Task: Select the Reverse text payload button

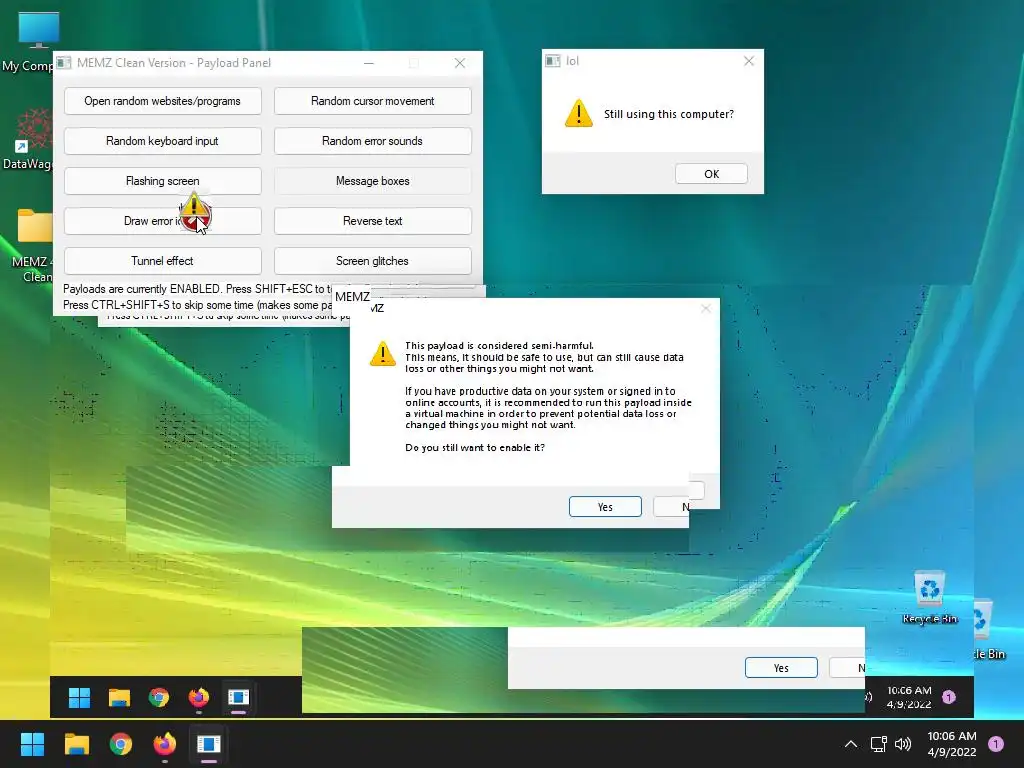Action: [x=372, y=221]
